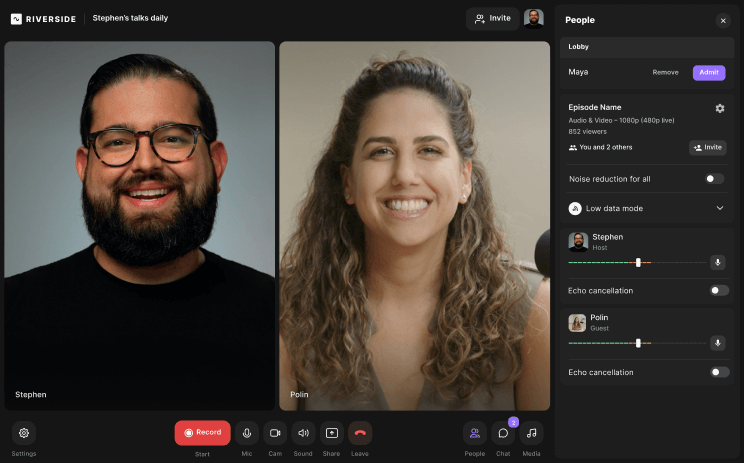This screenshot has height=463, width=744.
Task: Toggle Echo cancellation for Polin
Action: [719, 372]
